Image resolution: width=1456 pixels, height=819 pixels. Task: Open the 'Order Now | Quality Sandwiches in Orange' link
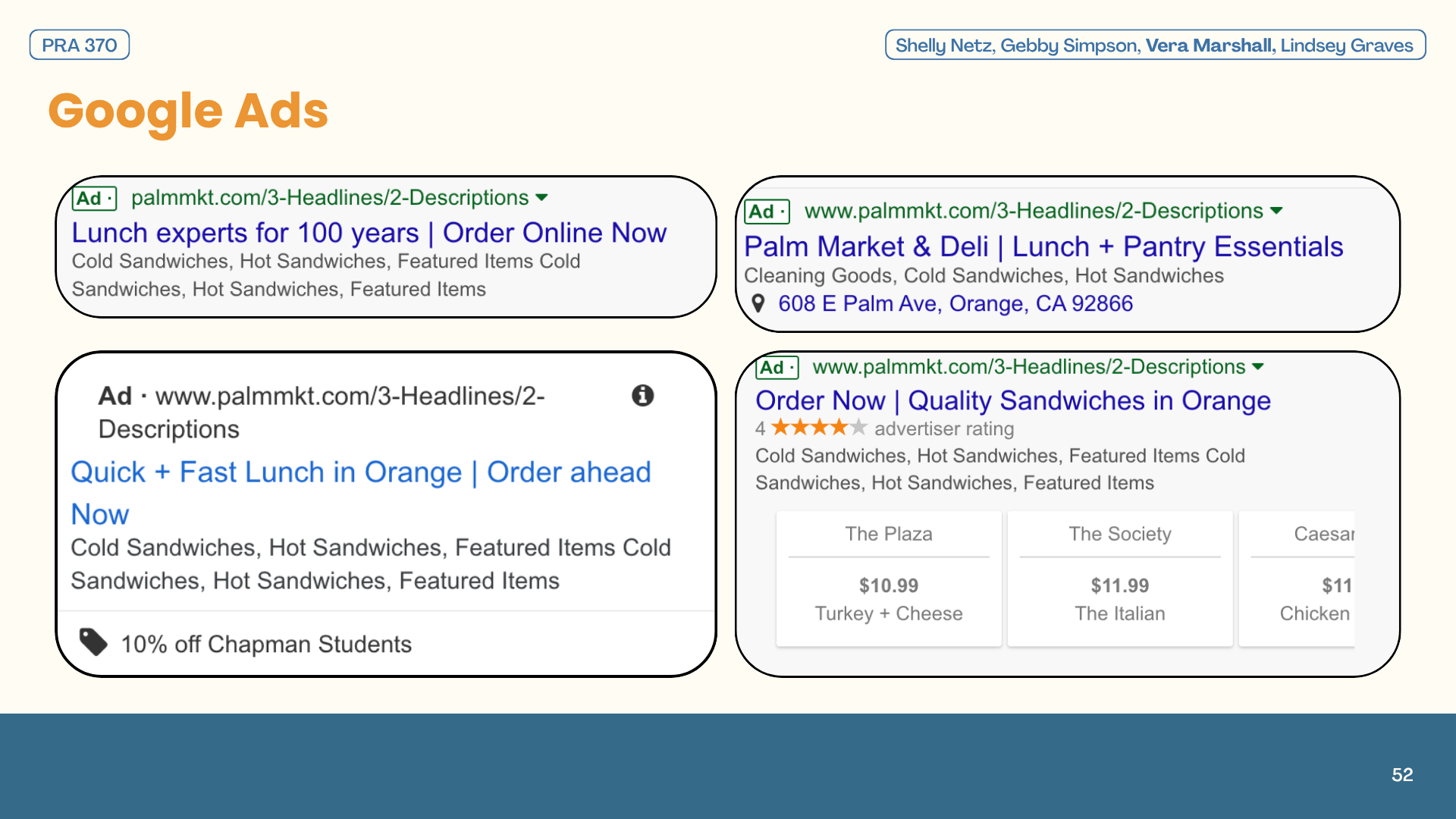point(1013,400)
